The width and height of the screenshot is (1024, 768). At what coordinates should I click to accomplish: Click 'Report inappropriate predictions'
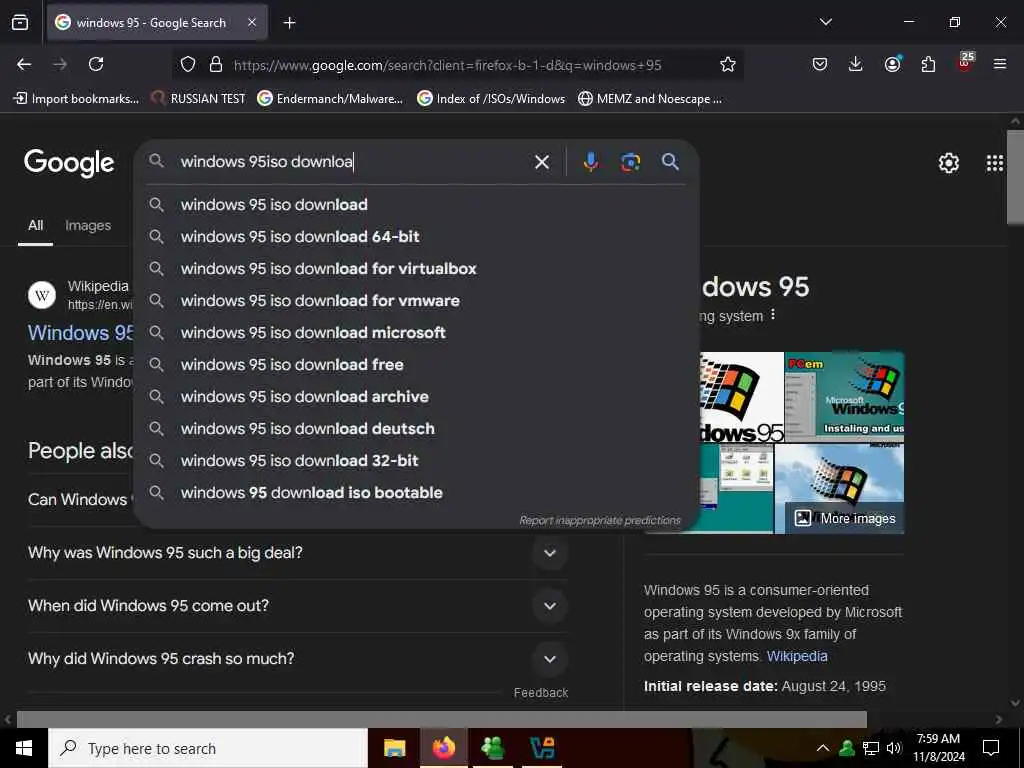point(600,520)
